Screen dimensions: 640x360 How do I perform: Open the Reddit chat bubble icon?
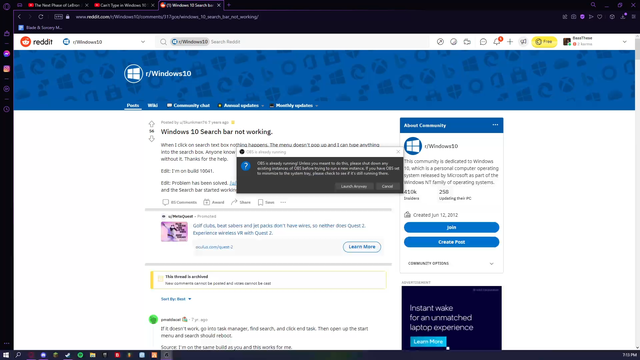pos(483,42)
